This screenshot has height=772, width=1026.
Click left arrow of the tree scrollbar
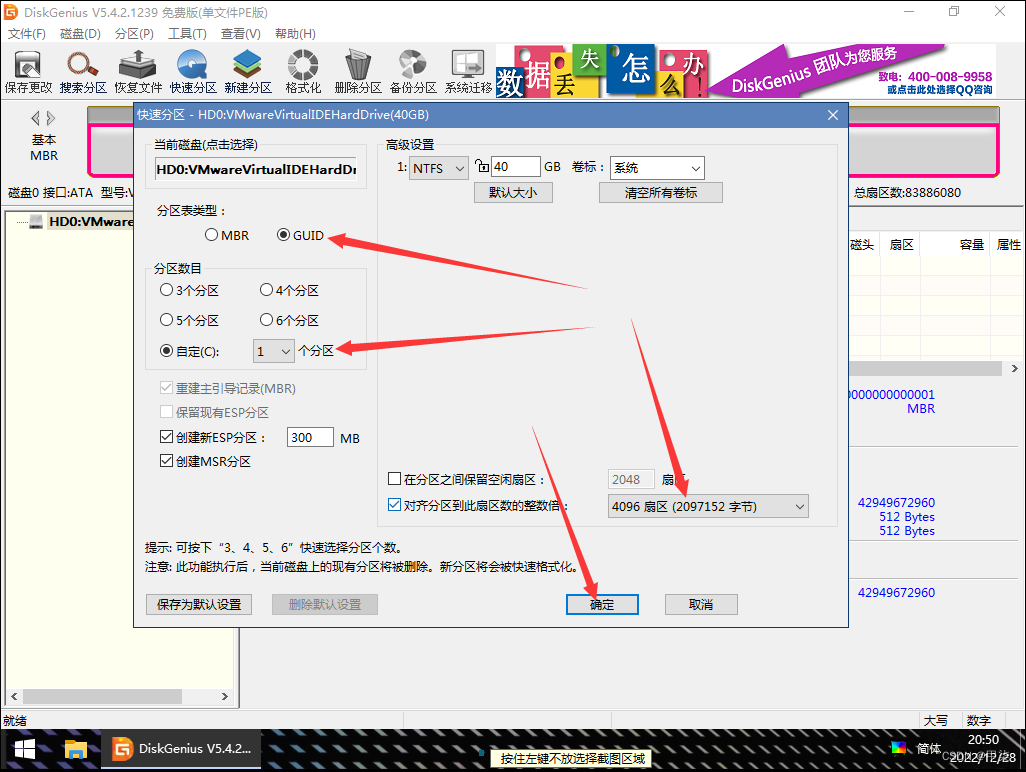(x=14, y=696)
